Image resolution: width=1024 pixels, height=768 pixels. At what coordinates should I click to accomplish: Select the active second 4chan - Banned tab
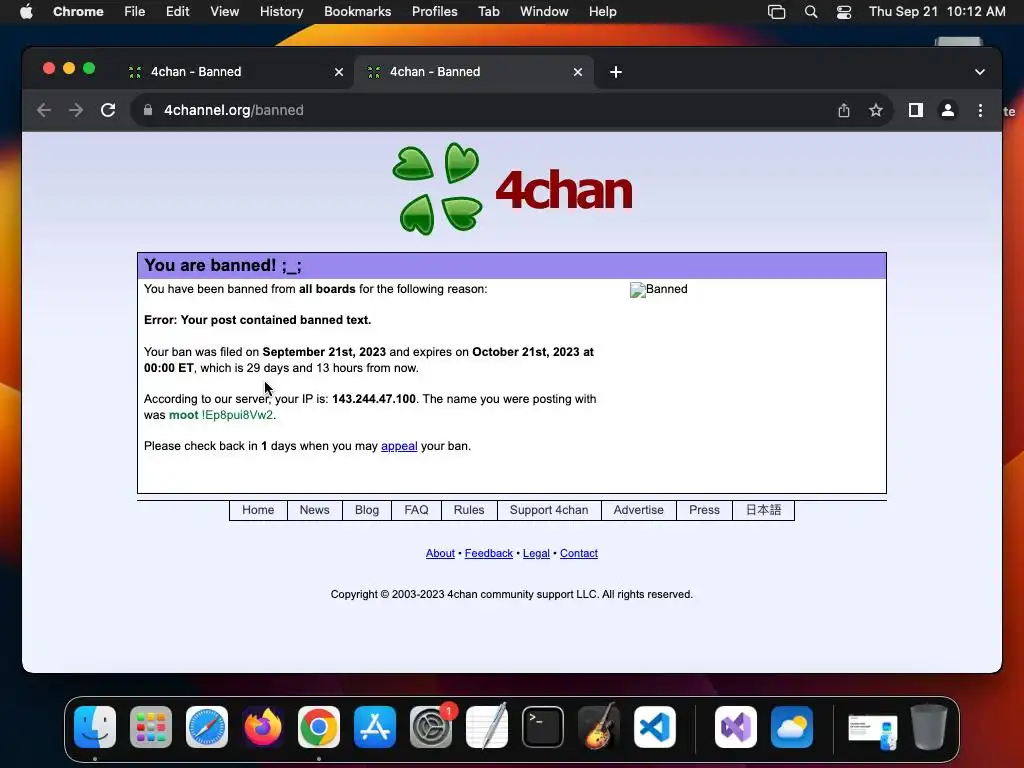(x=473, y=72)
